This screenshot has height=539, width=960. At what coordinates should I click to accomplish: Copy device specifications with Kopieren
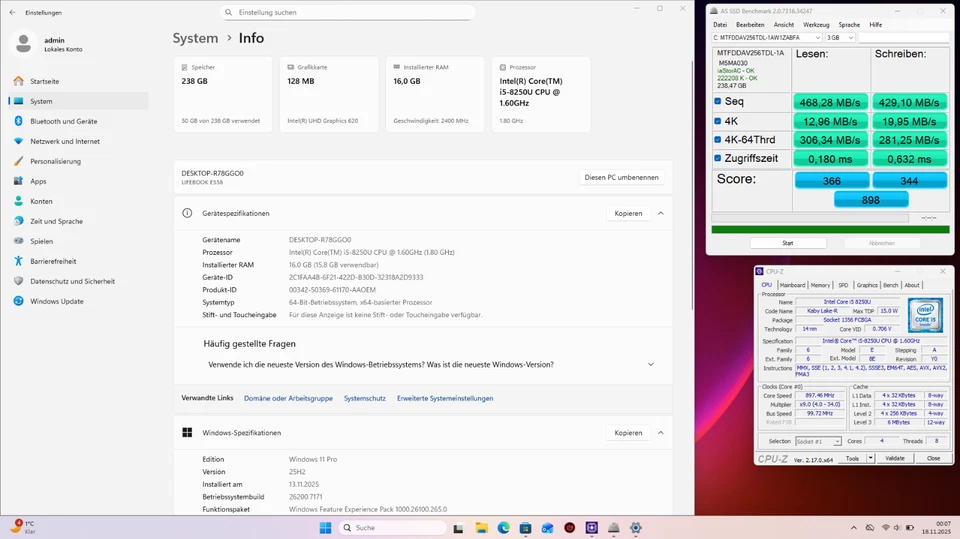[x=628, y=213]
